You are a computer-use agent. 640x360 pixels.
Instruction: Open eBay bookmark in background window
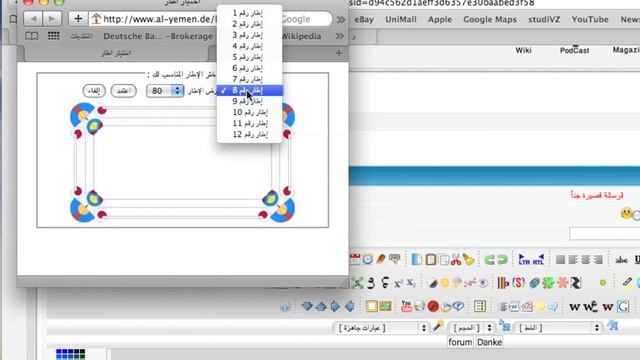[x=364, y=20]
